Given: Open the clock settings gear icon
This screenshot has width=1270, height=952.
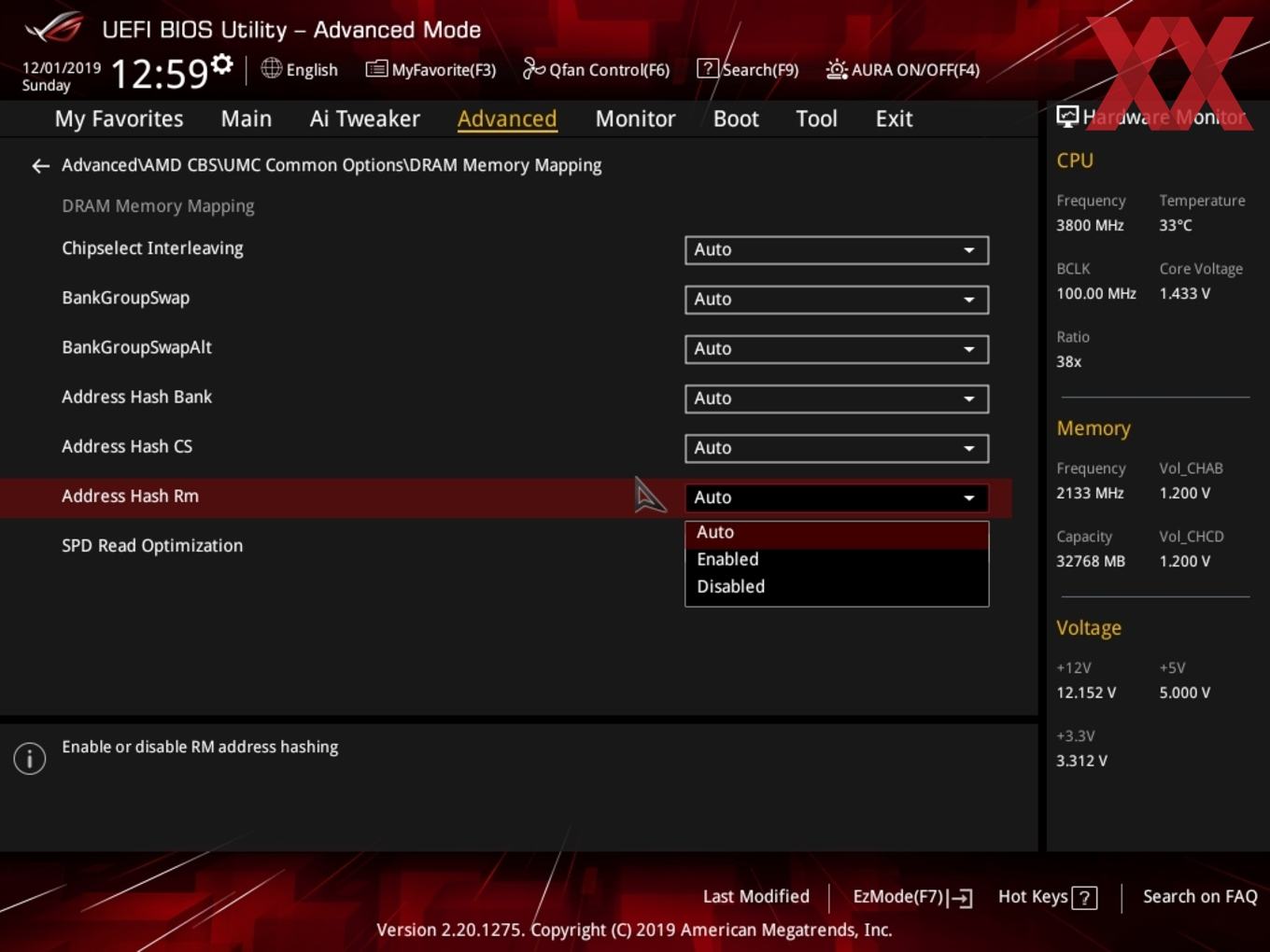Looking at the screenshot, I should (x=222, y=63).
